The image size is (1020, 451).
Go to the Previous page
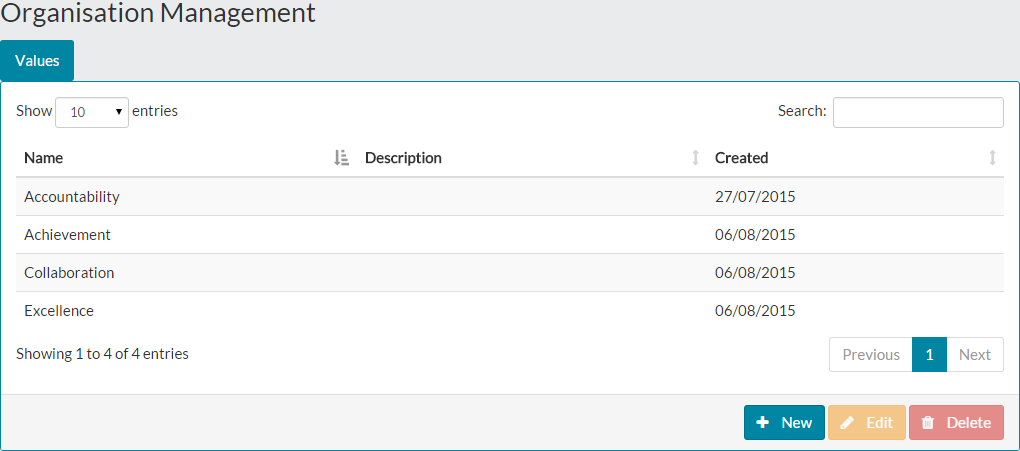click(870, 354)
